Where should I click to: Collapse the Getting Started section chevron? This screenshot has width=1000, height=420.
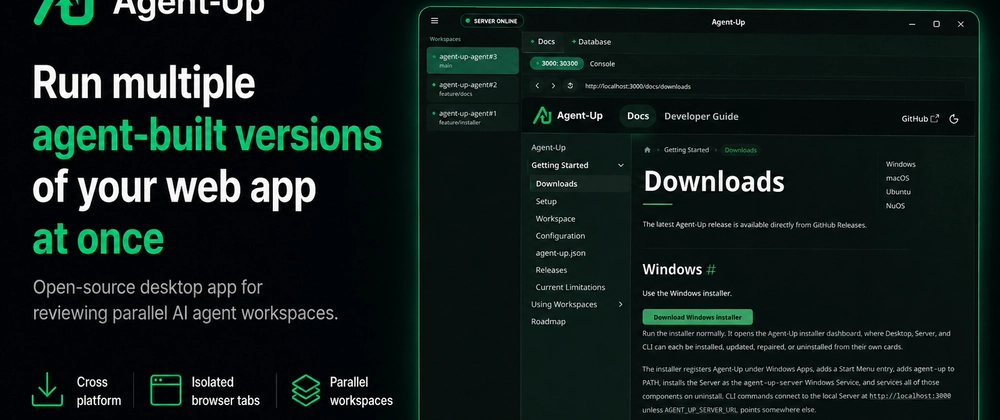(x=621, y=166)
